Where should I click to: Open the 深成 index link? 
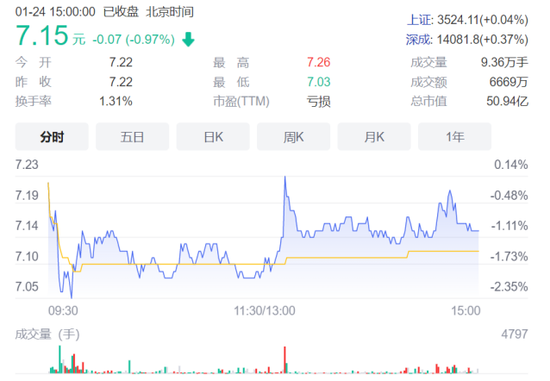pos(419,39)
